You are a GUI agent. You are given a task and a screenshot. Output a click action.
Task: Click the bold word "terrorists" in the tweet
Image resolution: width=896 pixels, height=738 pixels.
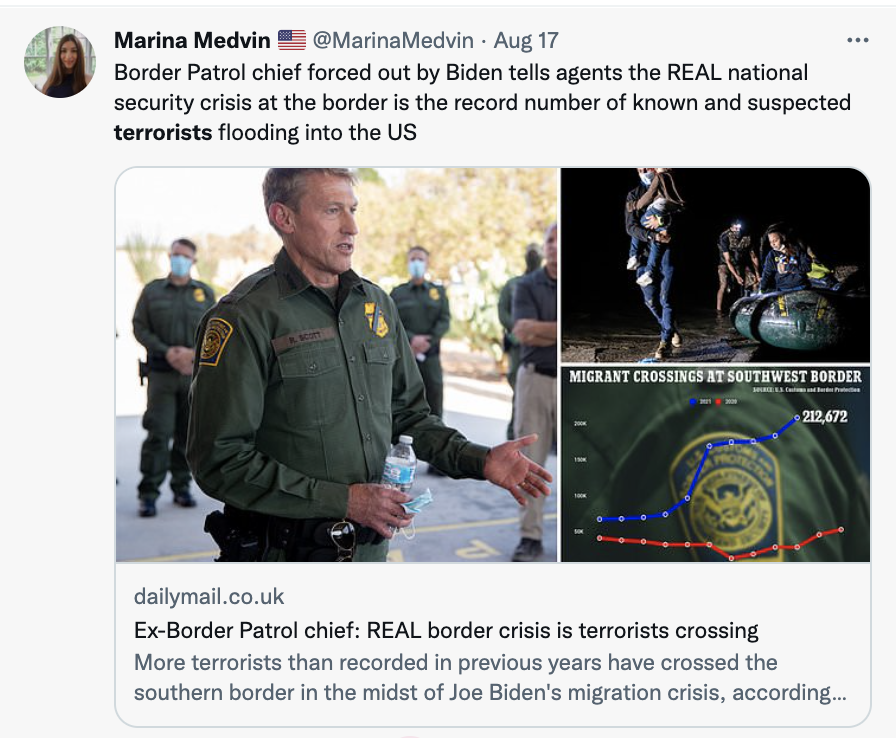163,132
